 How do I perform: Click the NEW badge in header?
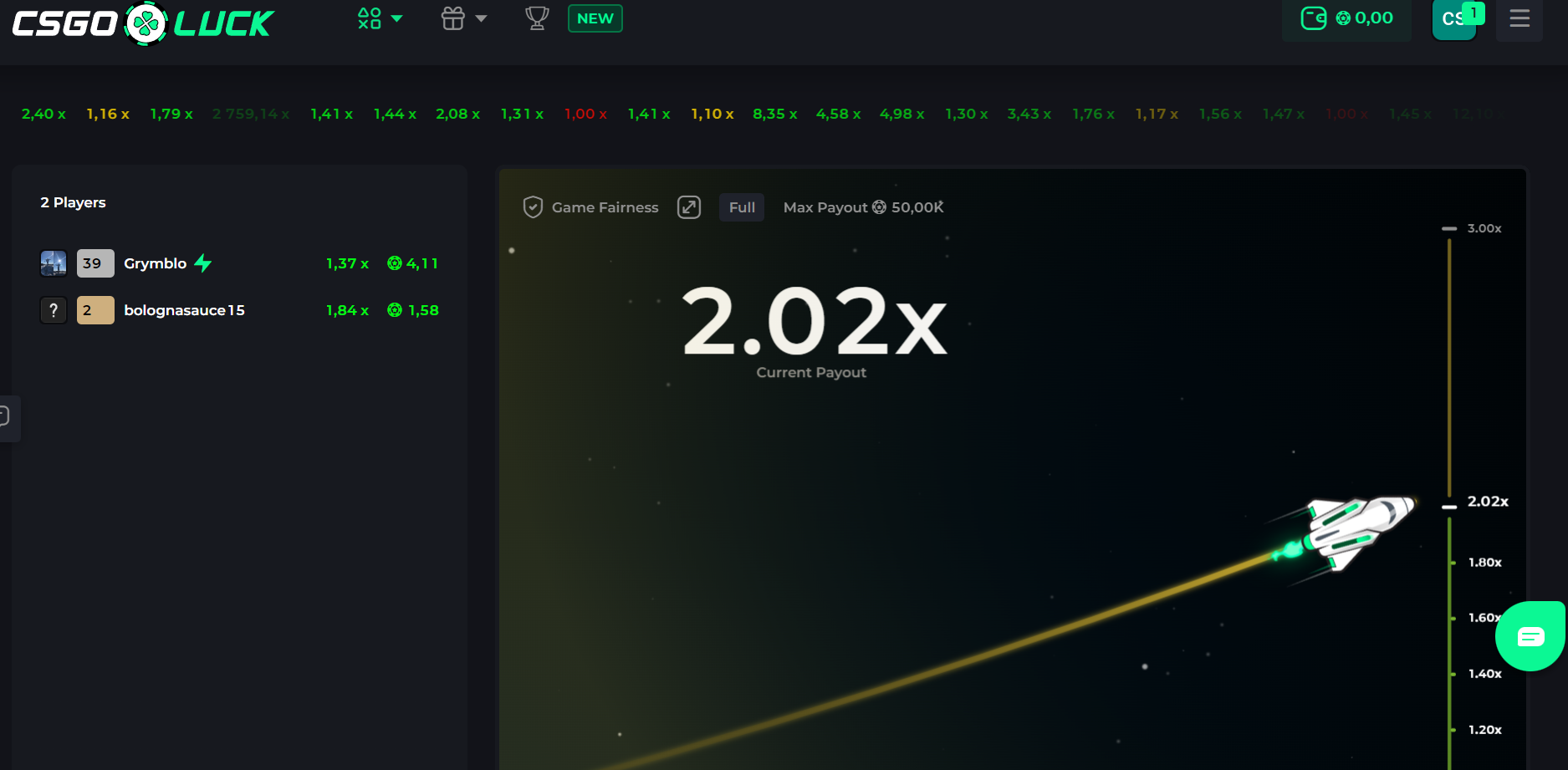(595, 18)
